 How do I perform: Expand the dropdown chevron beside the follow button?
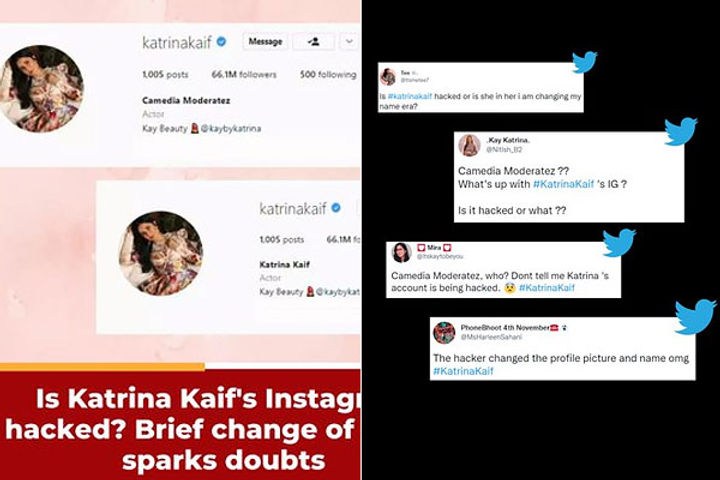pos(349,42)
